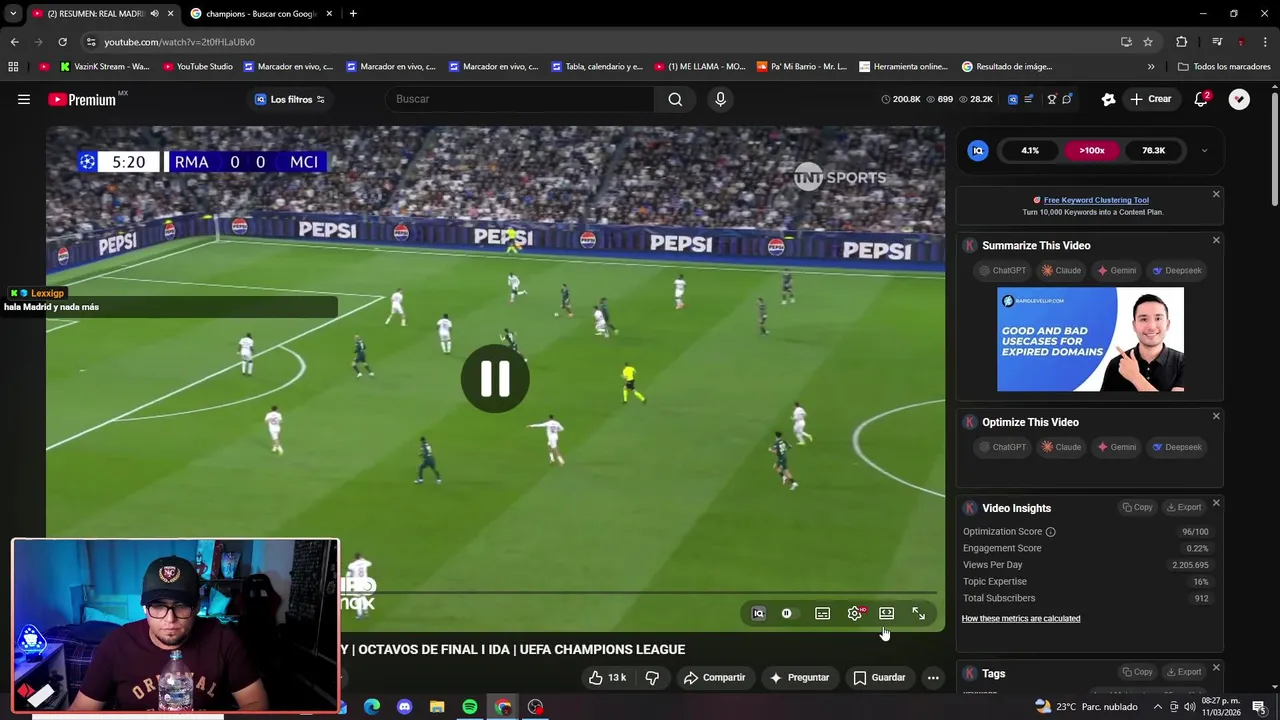Open Chrome extensions puzzle icon
The height and width of the screenshot is (720, 1280).
[1181, 42]
